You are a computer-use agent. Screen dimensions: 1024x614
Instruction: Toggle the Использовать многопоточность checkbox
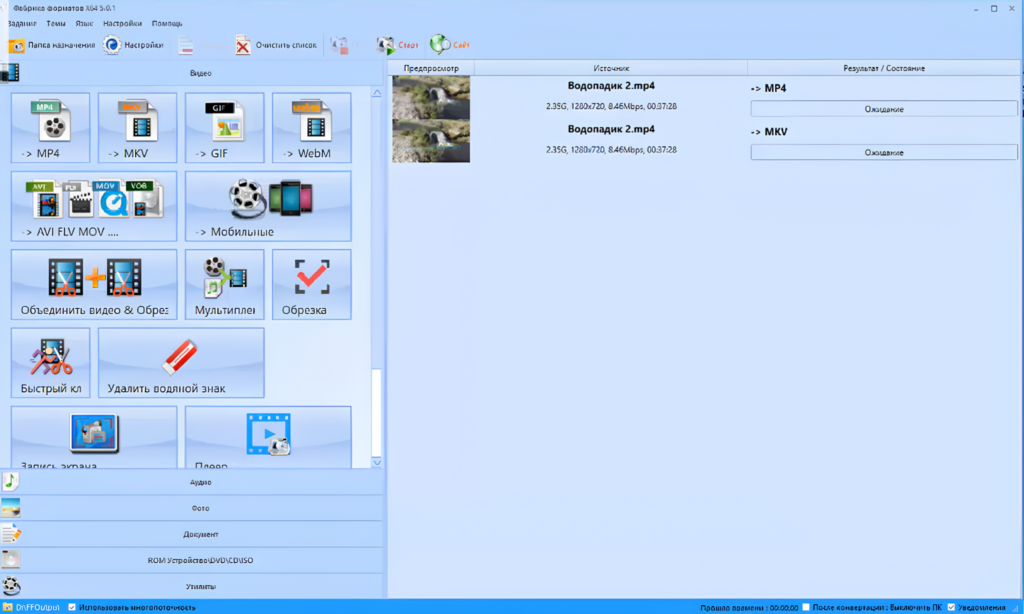(x=72, y=607)
